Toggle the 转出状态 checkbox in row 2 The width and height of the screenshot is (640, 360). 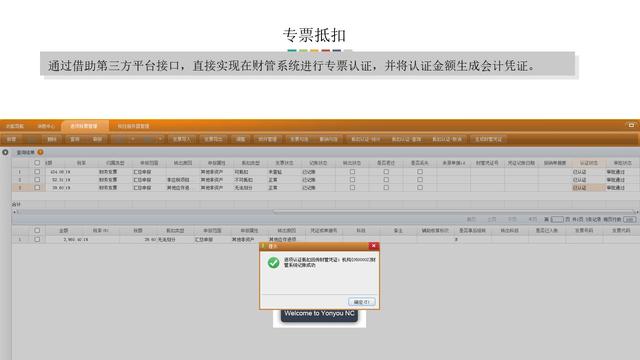[352, 180]
